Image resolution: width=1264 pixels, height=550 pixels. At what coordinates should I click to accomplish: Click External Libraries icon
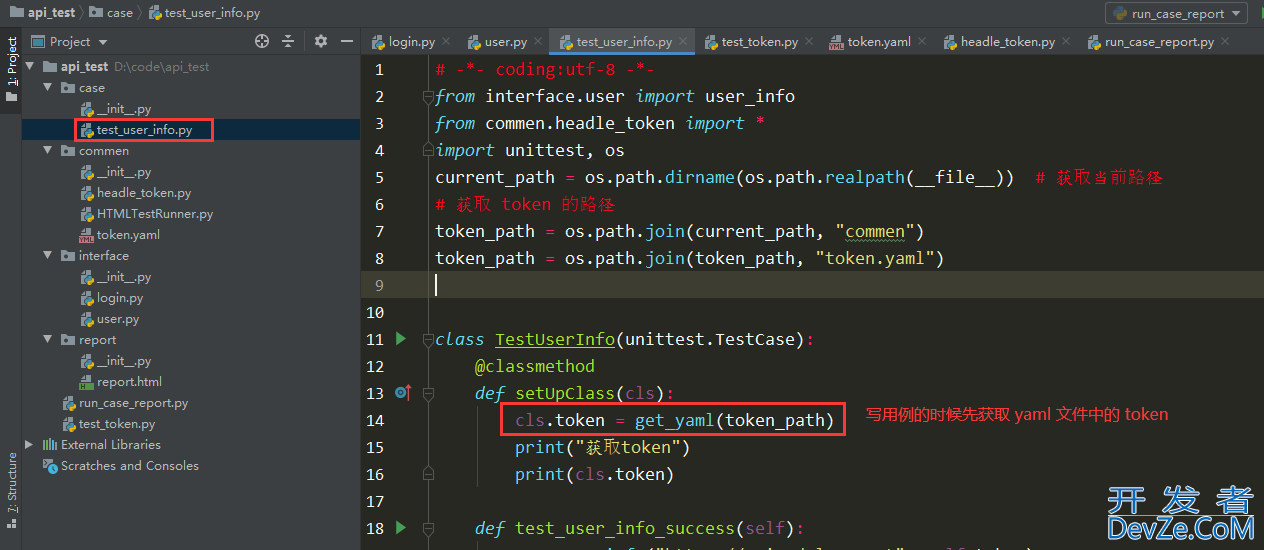50,445
